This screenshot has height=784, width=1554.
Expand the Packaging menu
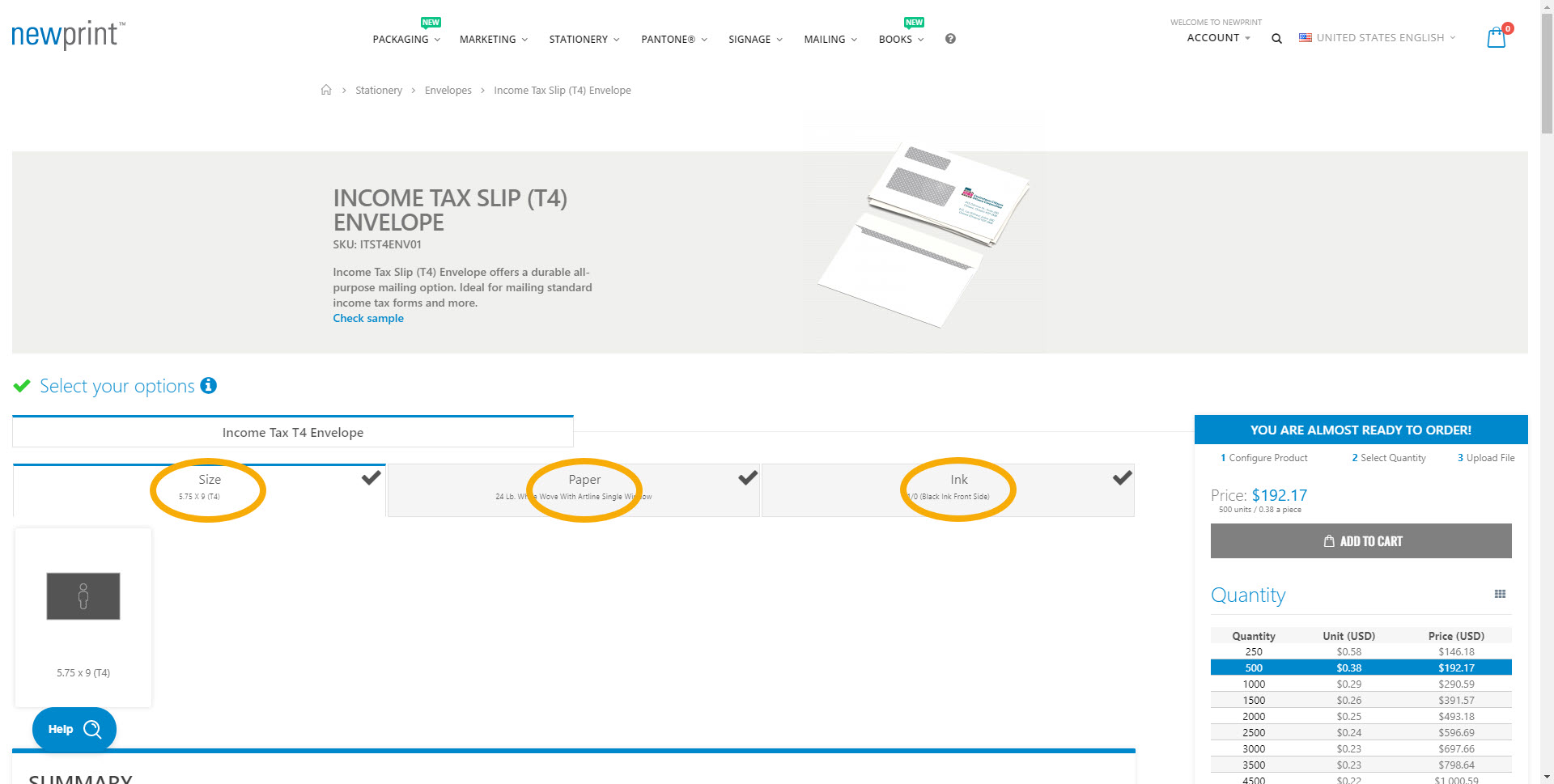click(406, 39)
